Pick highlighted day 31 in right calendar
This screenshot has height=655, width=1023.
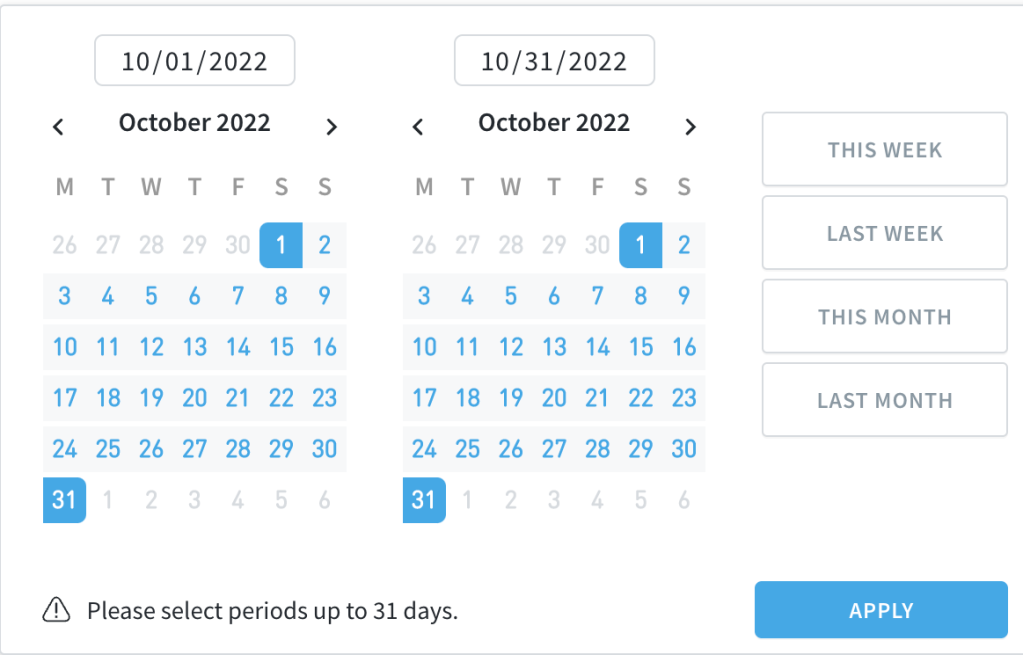(424, 500)
